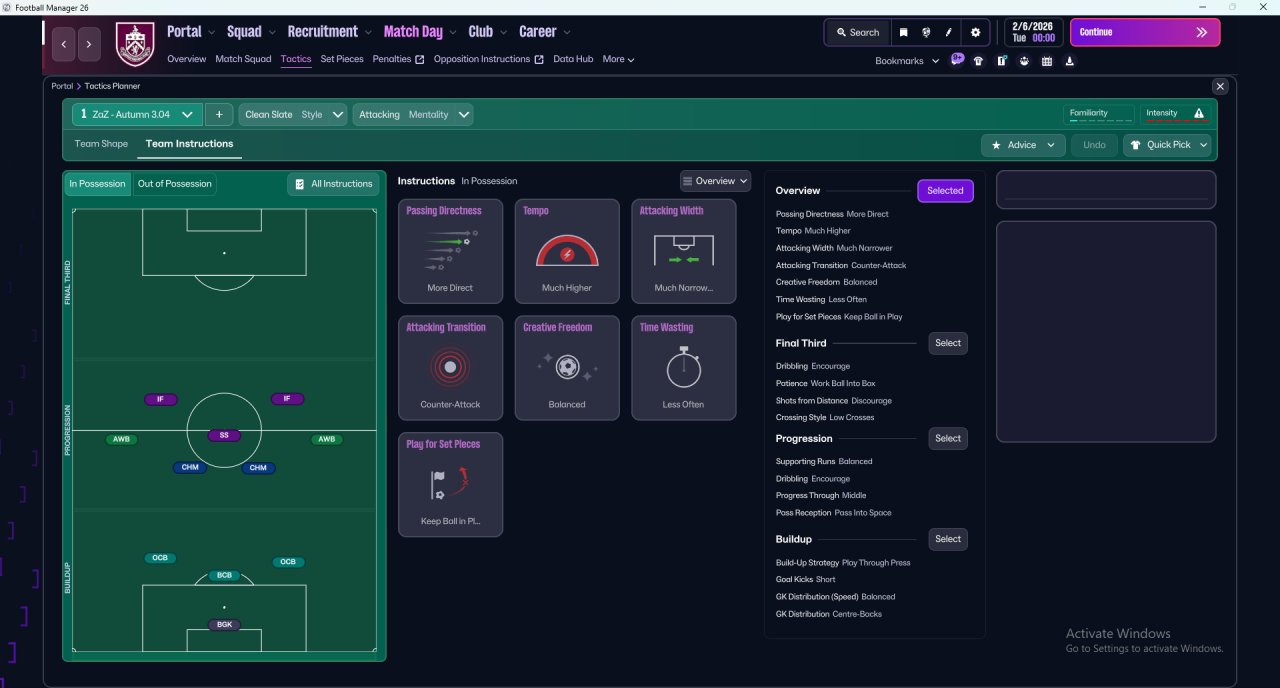This screenshot has height=688, width=1280.
Task: Open the globe world icon
Action: coord(927,32)
